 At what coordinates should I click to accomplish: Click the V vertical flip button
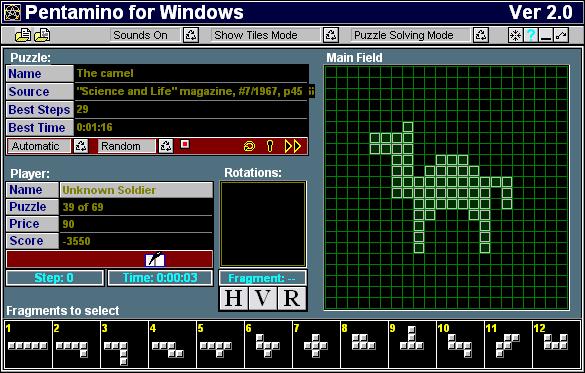[x=263, y=298]
